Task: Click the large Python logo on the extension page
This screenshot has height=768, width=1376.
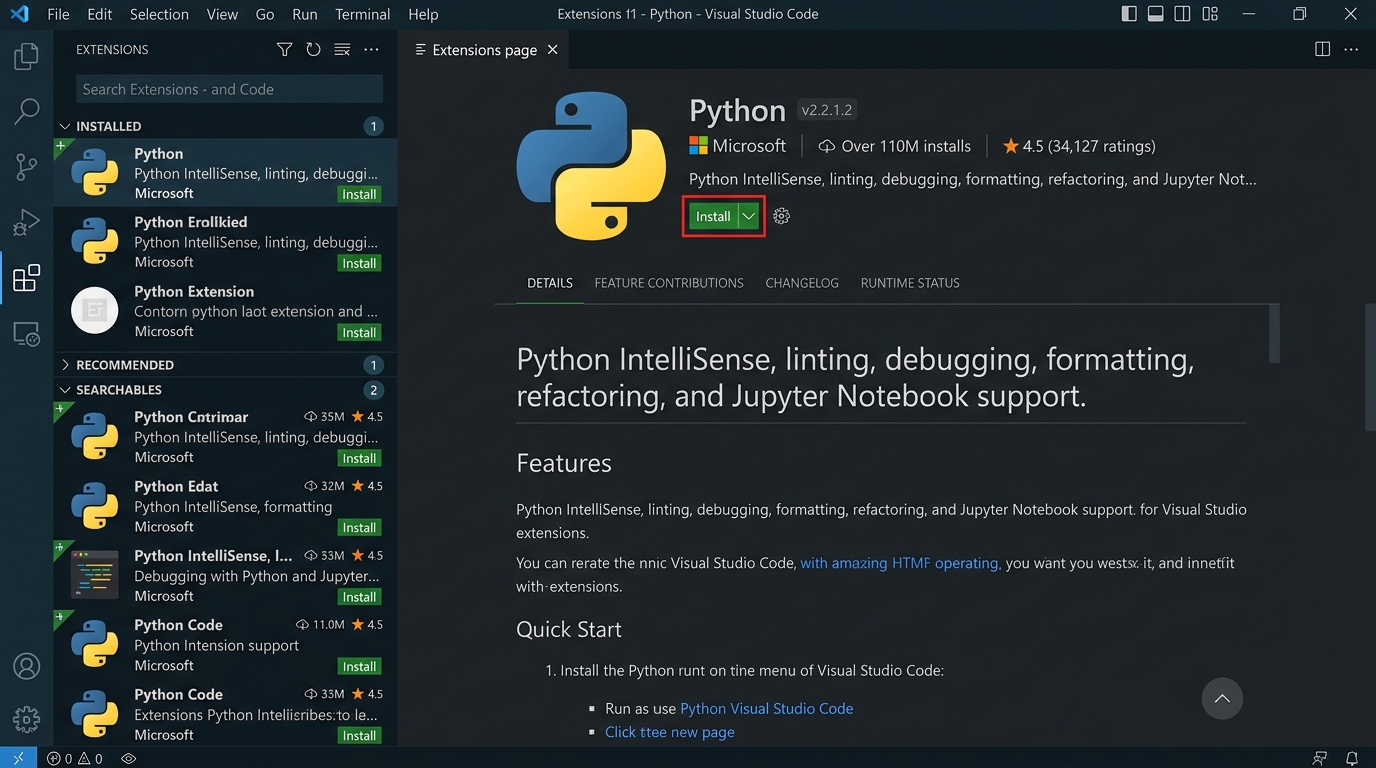Action: click(x=591, y=166)
